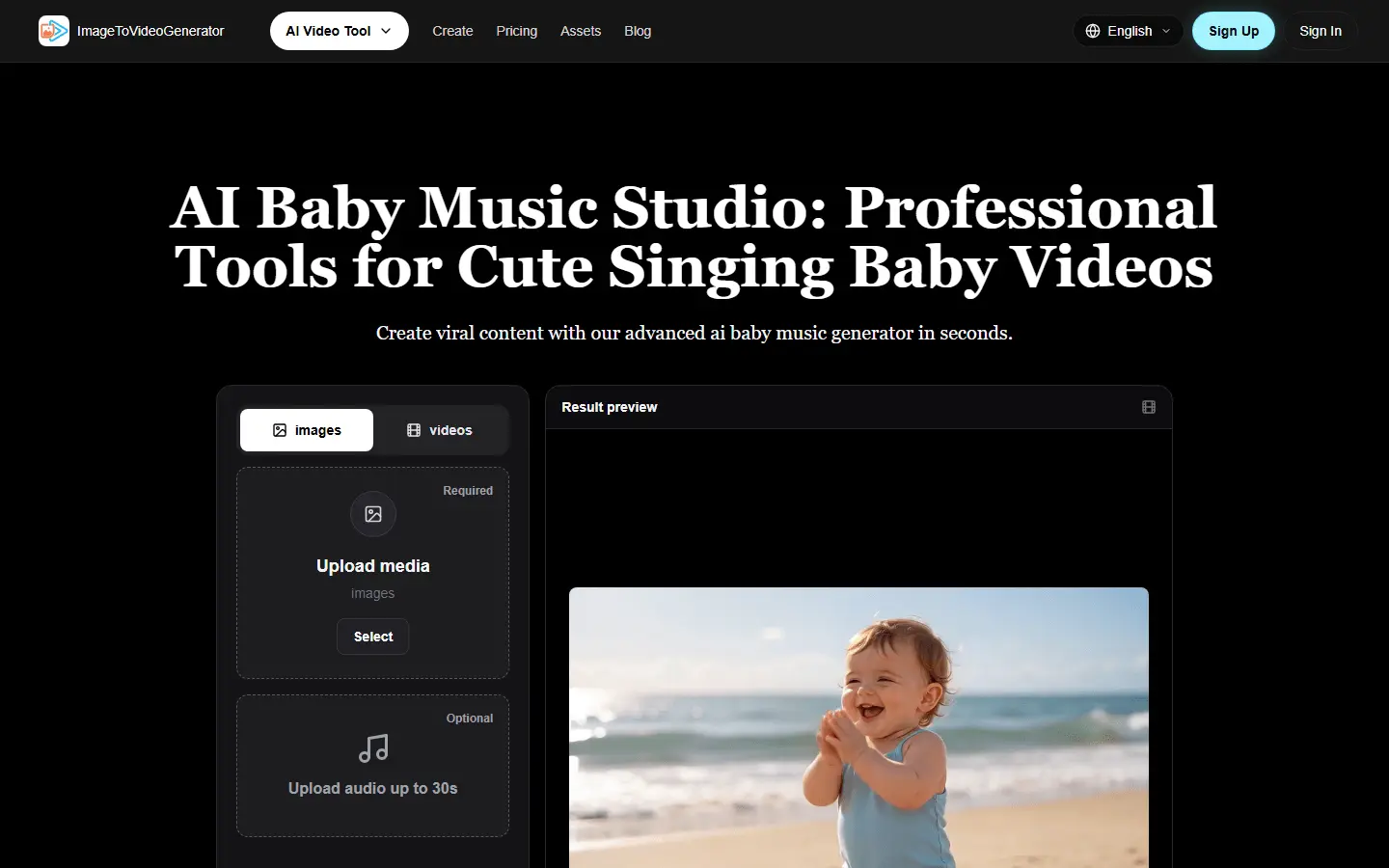Click the 'Result preview' label

pos(610,407)
